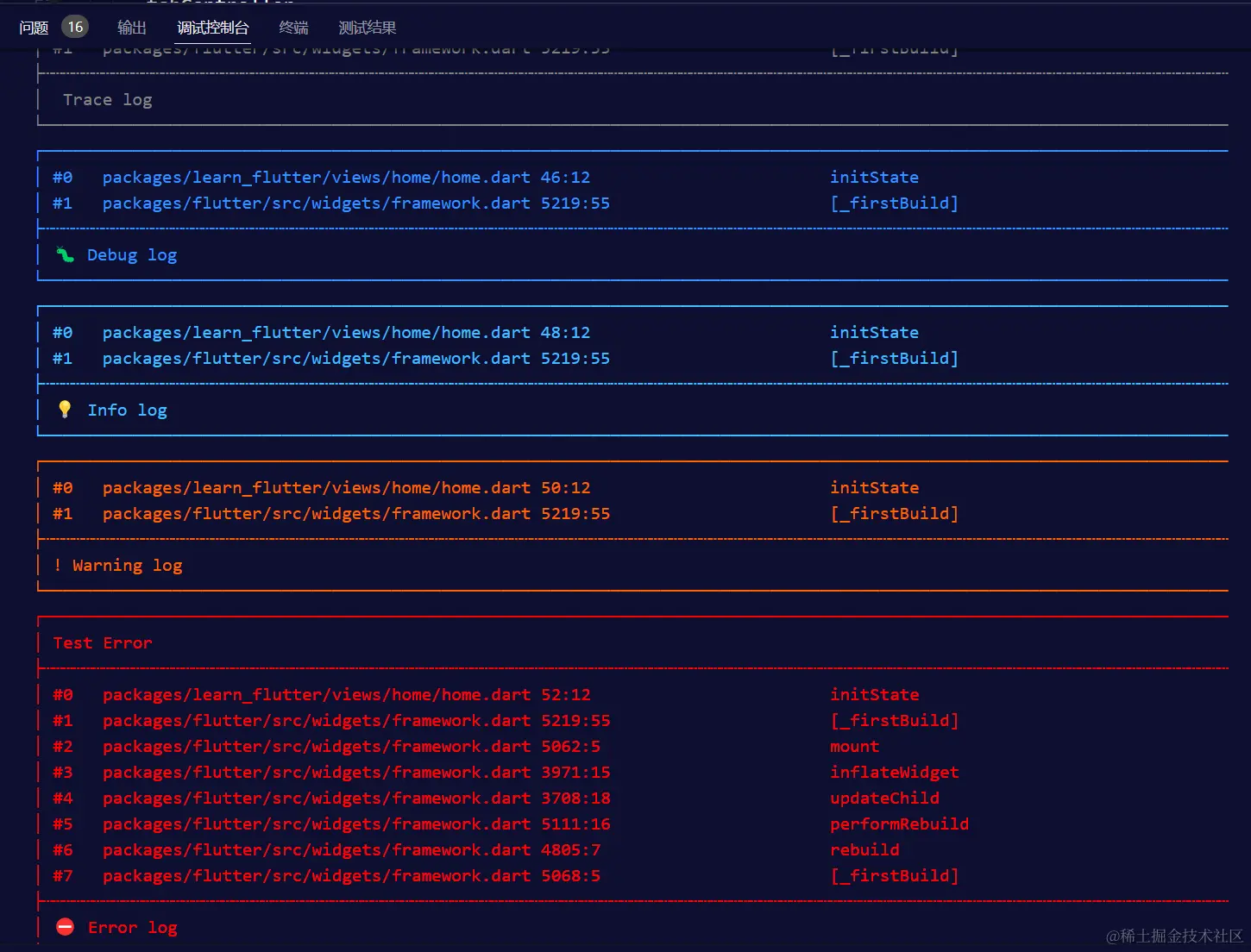1251x952 pixels.
Task: Open framework.dart 5068:5 stack link
Action: coord(352,875)
